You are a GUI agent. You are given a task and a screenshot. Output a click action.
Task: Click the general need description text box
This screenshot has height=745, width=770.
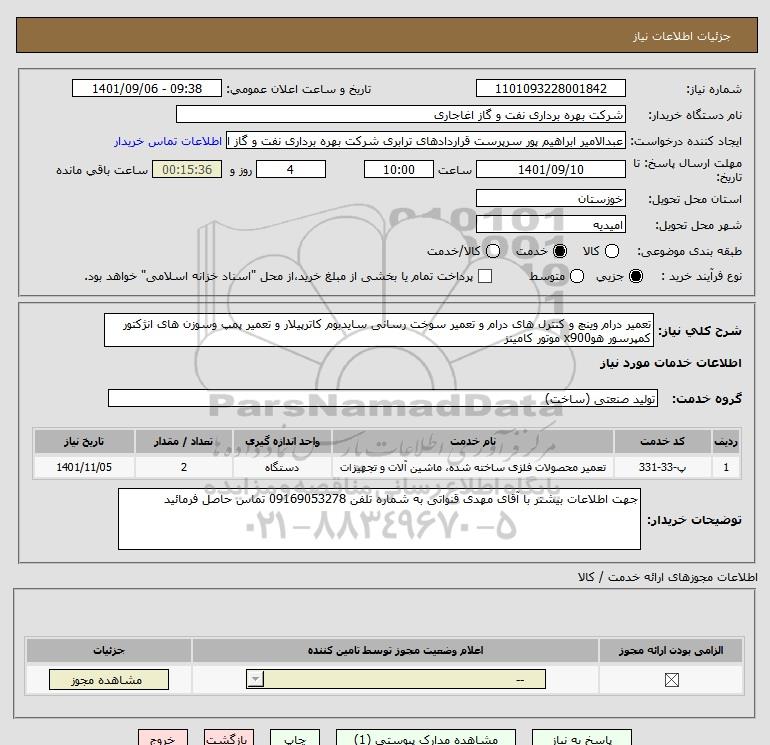pyautogui.click(x=379, y=331)
